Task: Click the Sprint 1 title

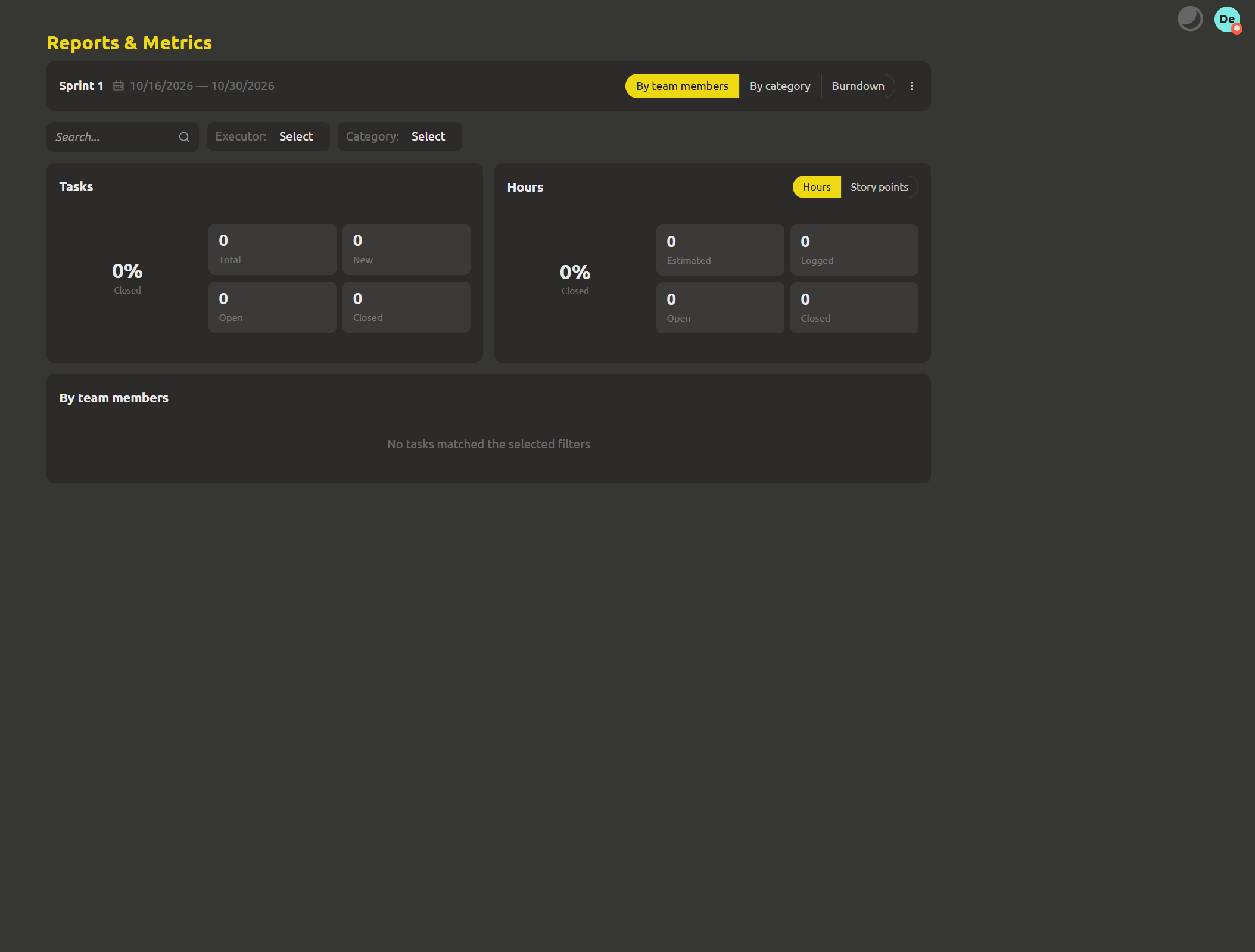Action: coord(81,86)
